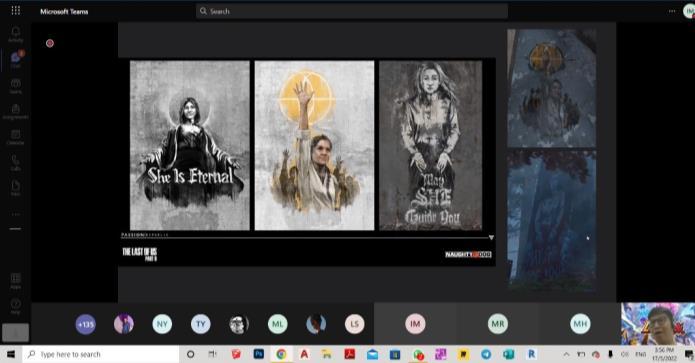The width and height of the screenshot is (695, 363).
Task: Select participant avatar TY
Action: point(201,324)
